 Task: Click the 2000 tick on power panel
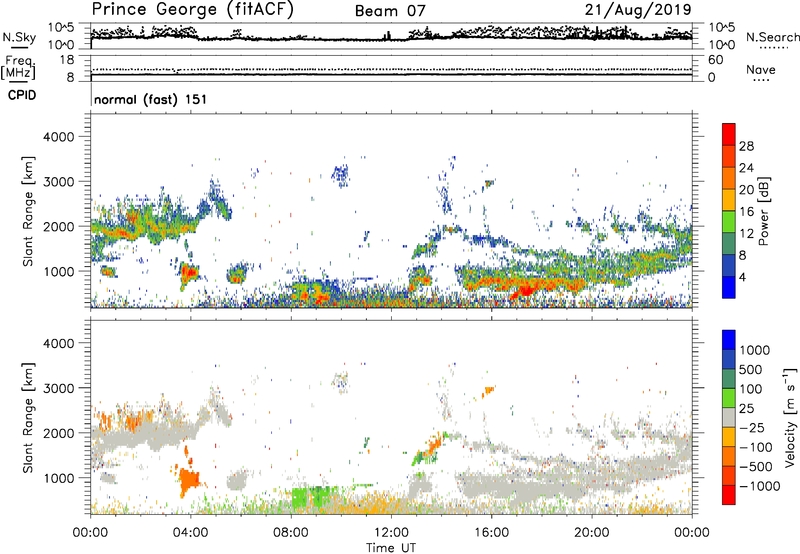[58, 226]
